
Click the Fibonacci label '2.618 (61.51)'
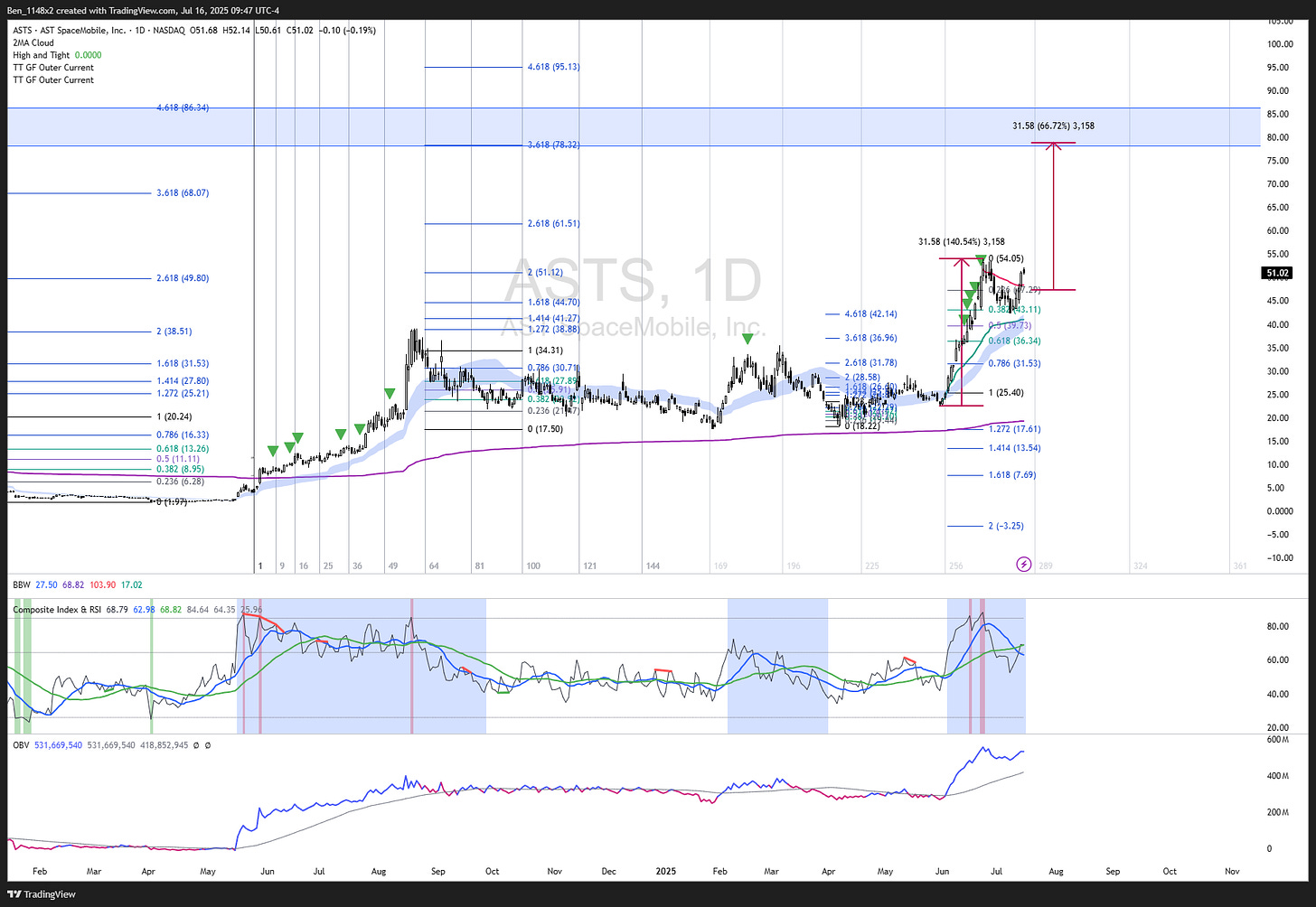(x=553, y=223)
